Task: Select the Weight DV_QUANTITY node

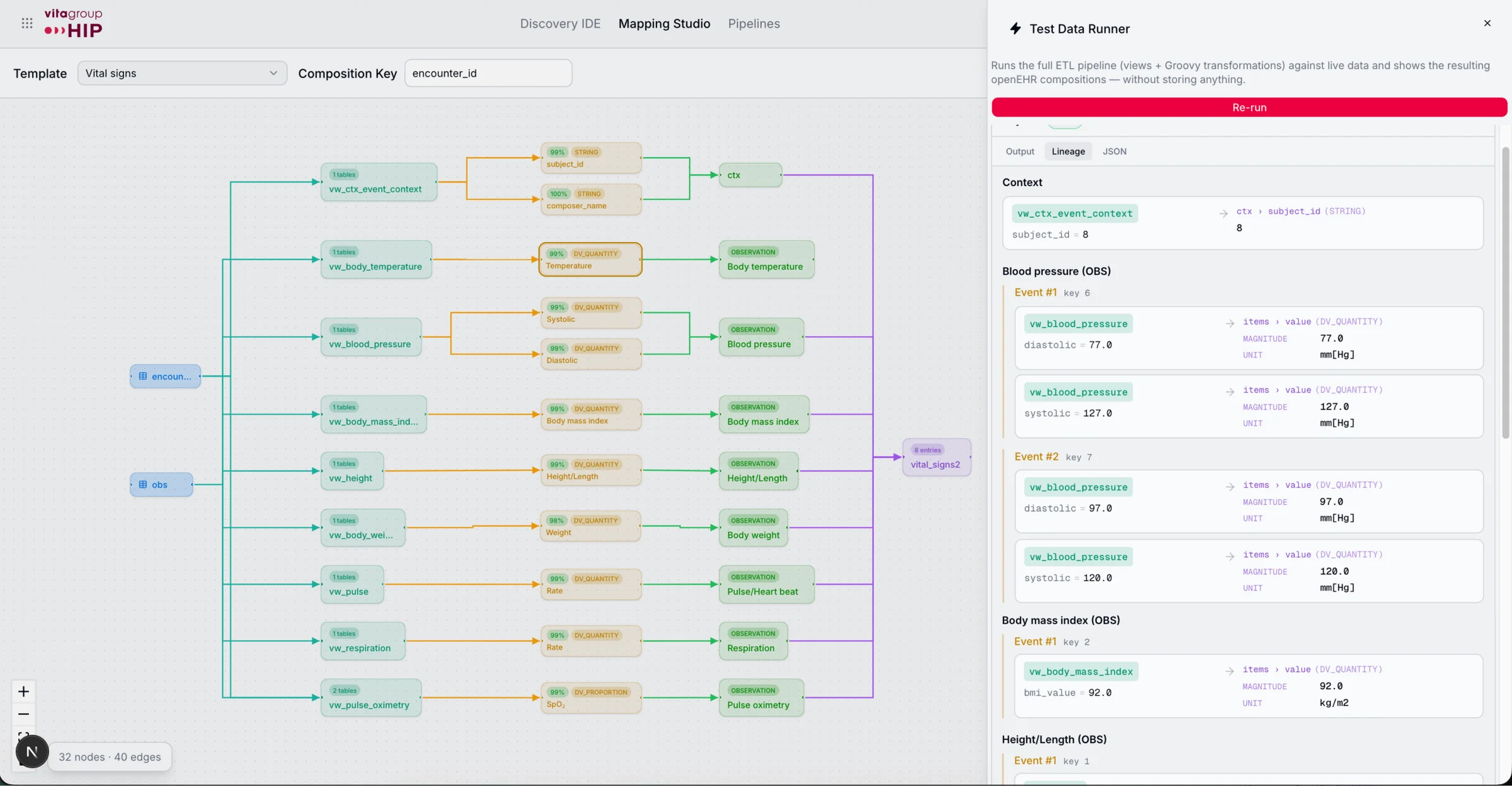Action: coord(590,526)
